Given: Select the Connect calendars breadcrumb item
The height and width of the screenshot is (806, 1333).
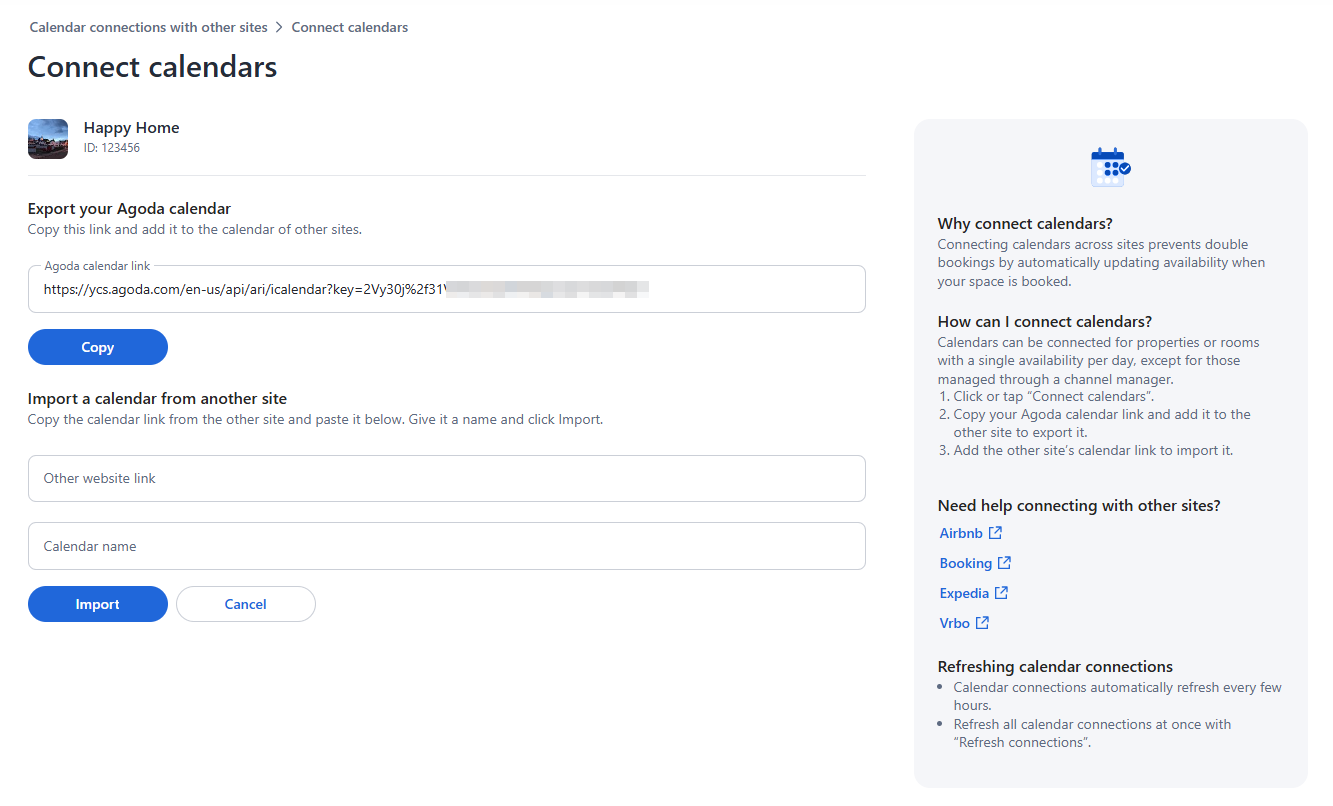Looking at the screenshot, I should coord(349,28).
